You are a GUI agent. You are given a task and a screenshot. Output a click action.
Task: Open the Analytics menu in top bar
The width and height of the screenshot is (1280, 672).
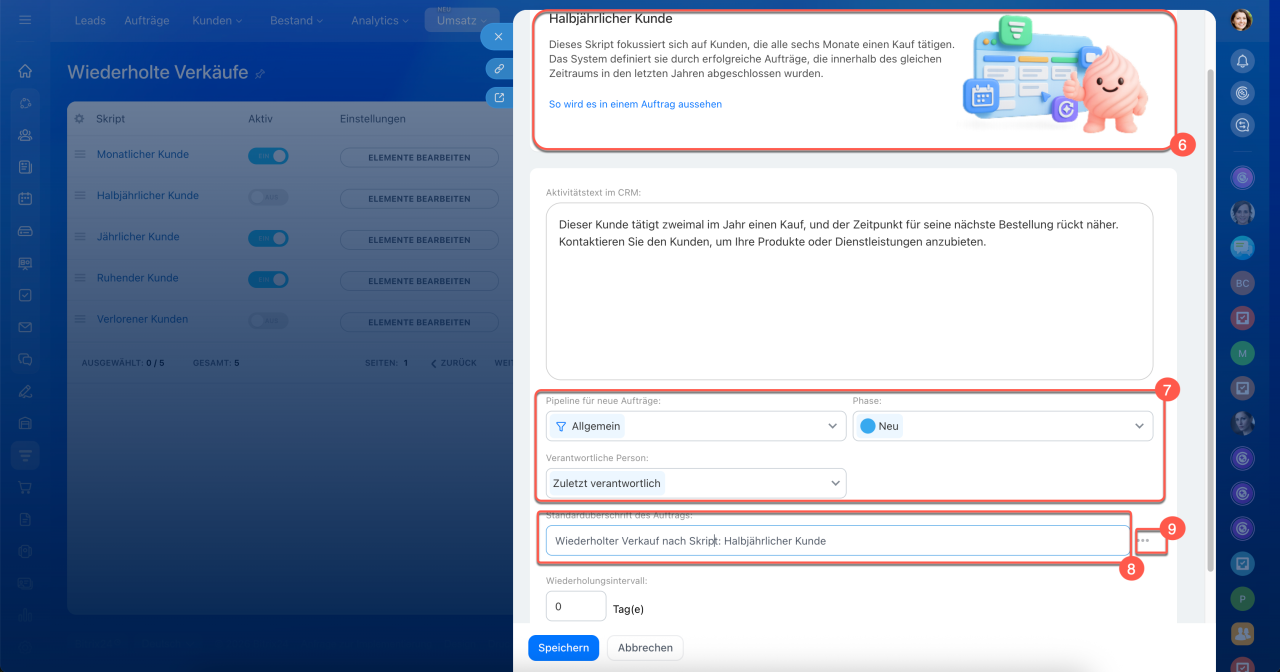(x=381, y=20)
